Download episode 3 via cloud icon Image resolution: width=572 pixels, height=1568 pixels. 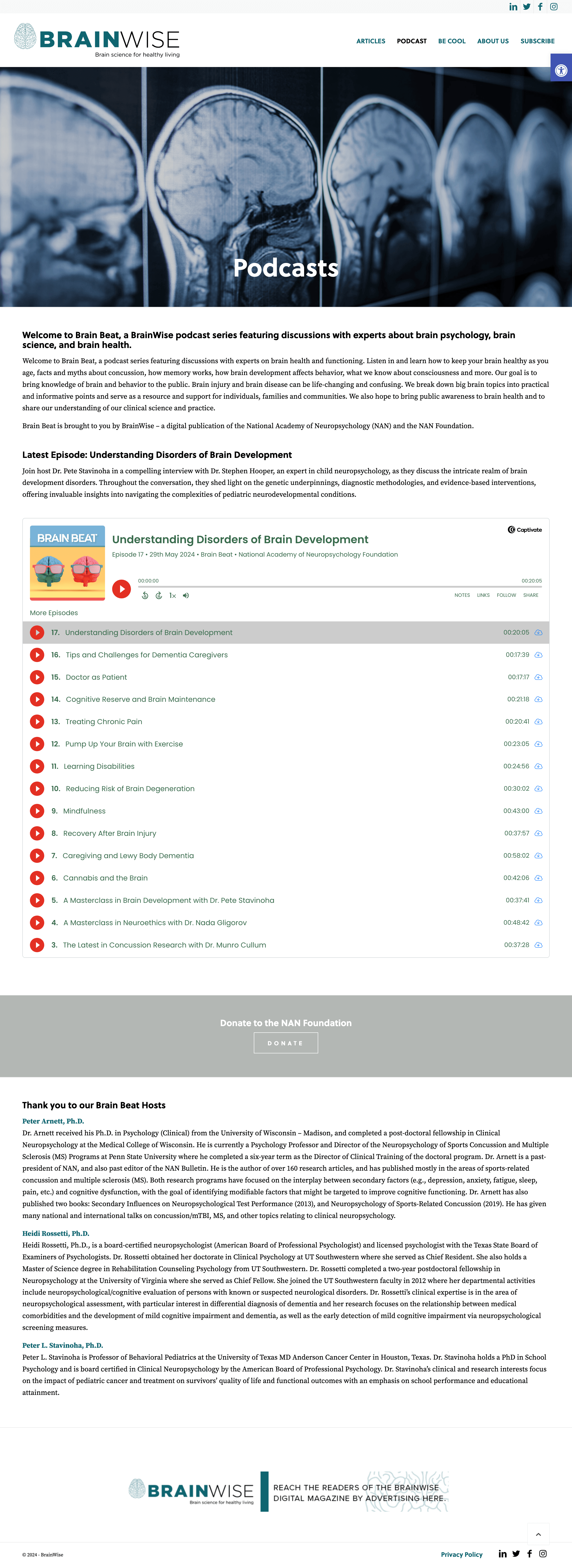(538, 945)
